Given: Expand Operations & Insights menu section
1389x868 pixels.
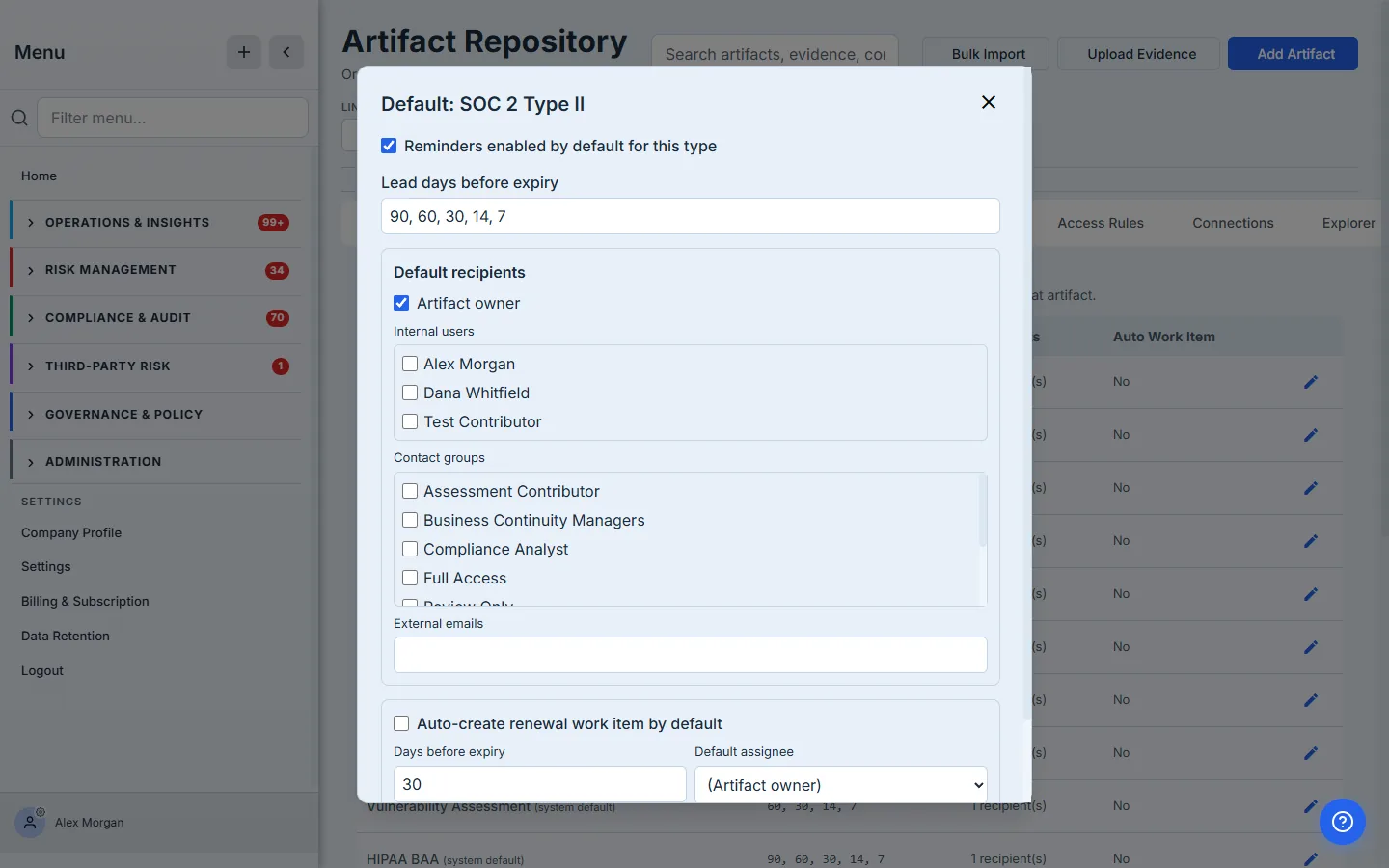Looking at the screenshot, I should [x=156, y=223].
